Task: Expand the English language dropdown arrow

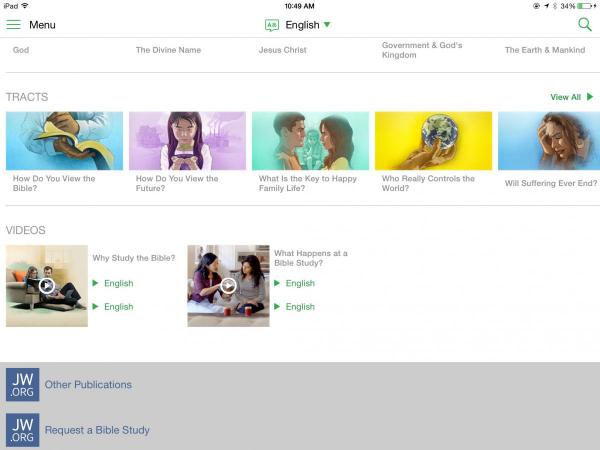Action: (x=327, y=25)
